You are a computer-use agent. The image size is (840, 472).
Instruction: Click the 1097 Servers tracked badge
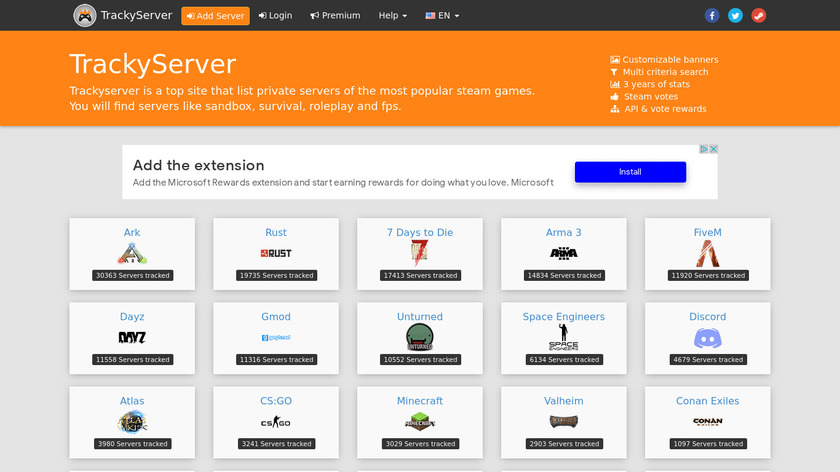click(x=708, y=444)
